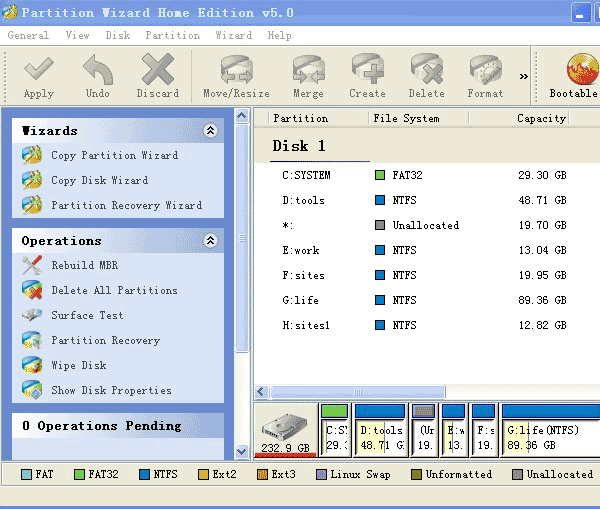600x509 pixels.
Task: Click sidebar scroll up arrow
Action: 242,115
